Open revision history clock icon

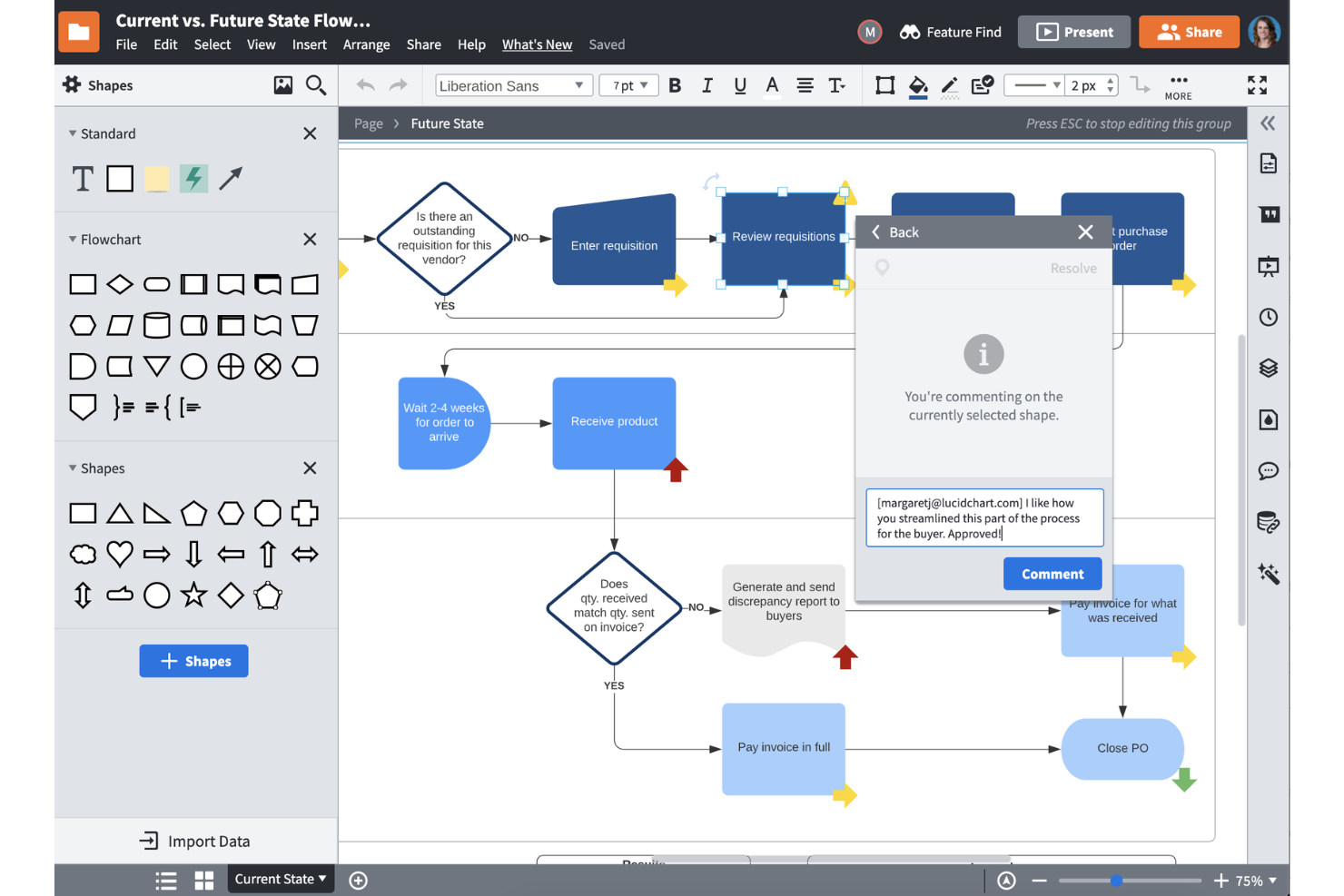point(1269,317)
